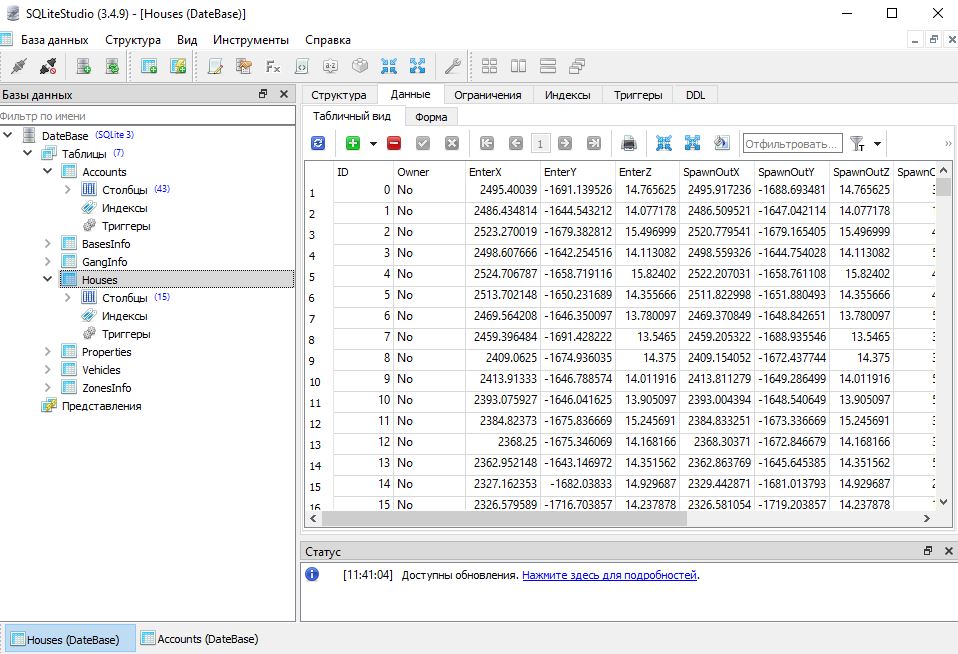Click the main toolbar outward arrows icon

[x=417, y=66]
